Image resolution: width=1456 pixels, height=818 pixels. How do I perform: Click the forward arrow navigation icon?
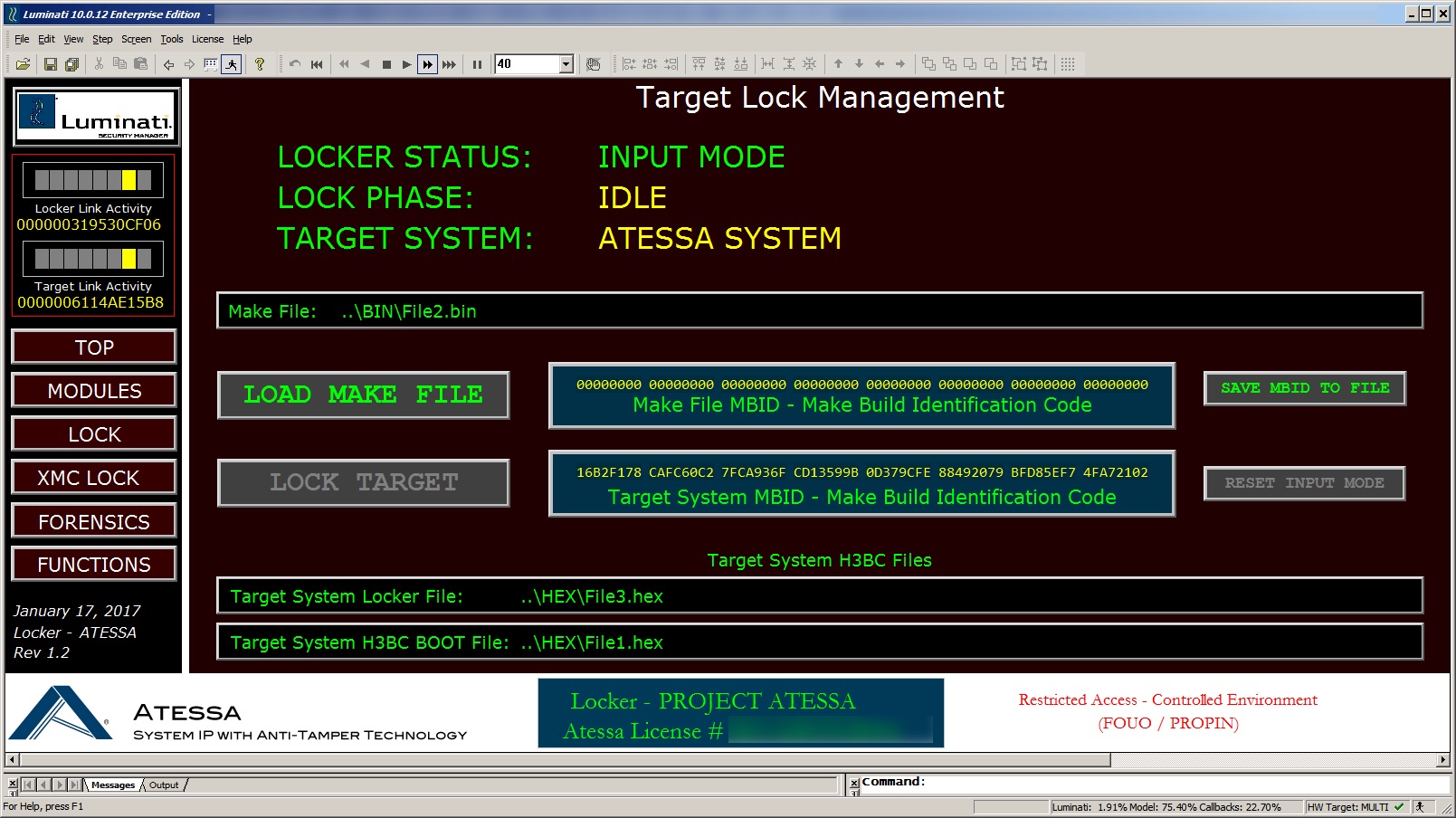tap(189, 64)
